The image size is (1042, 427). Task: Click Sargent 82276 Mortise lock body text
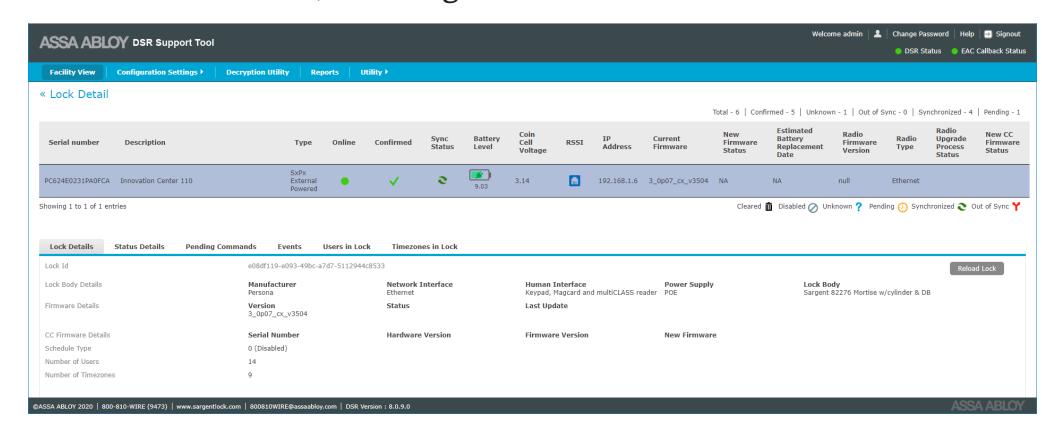point(867,293)
